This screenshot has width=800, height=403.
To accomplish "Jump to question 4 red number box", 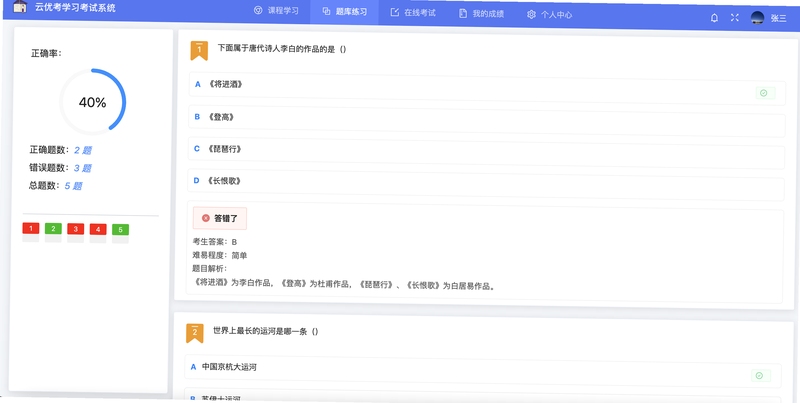I will click(98, 230).
